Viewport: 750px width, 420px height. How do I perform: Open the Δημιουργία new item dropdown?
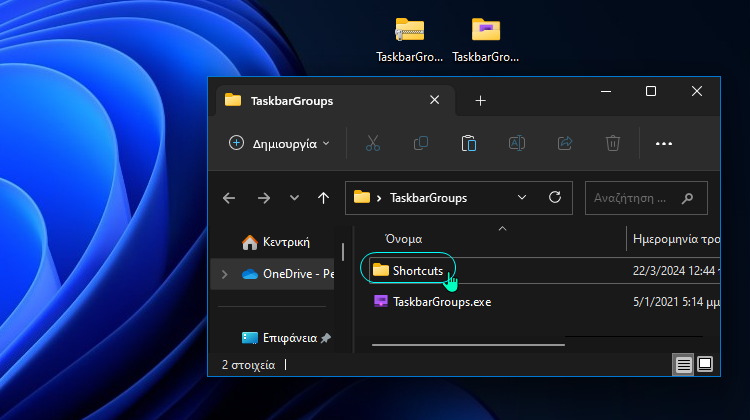(x=279, y=144)
